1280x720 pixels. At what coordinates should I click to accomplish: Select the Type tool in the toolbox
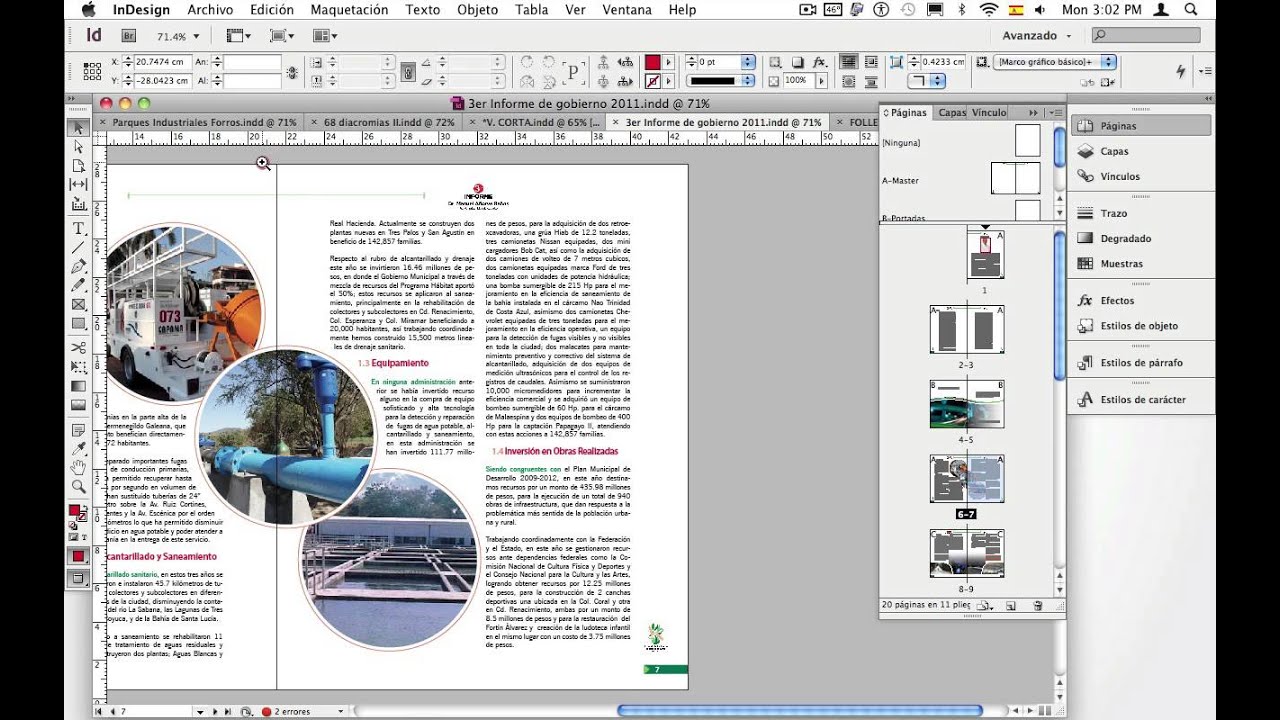(x=78, y=228)
